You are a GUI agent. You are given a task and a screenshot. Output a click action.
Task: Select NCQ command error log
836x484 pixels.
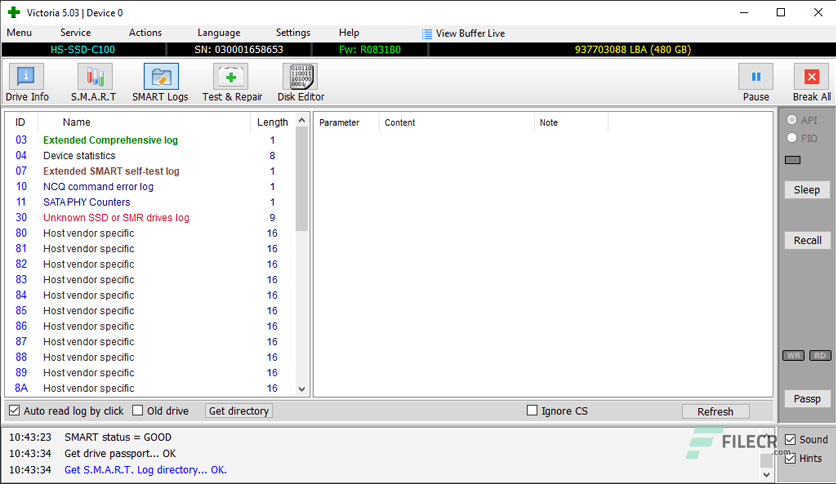[x=150, y=187]
